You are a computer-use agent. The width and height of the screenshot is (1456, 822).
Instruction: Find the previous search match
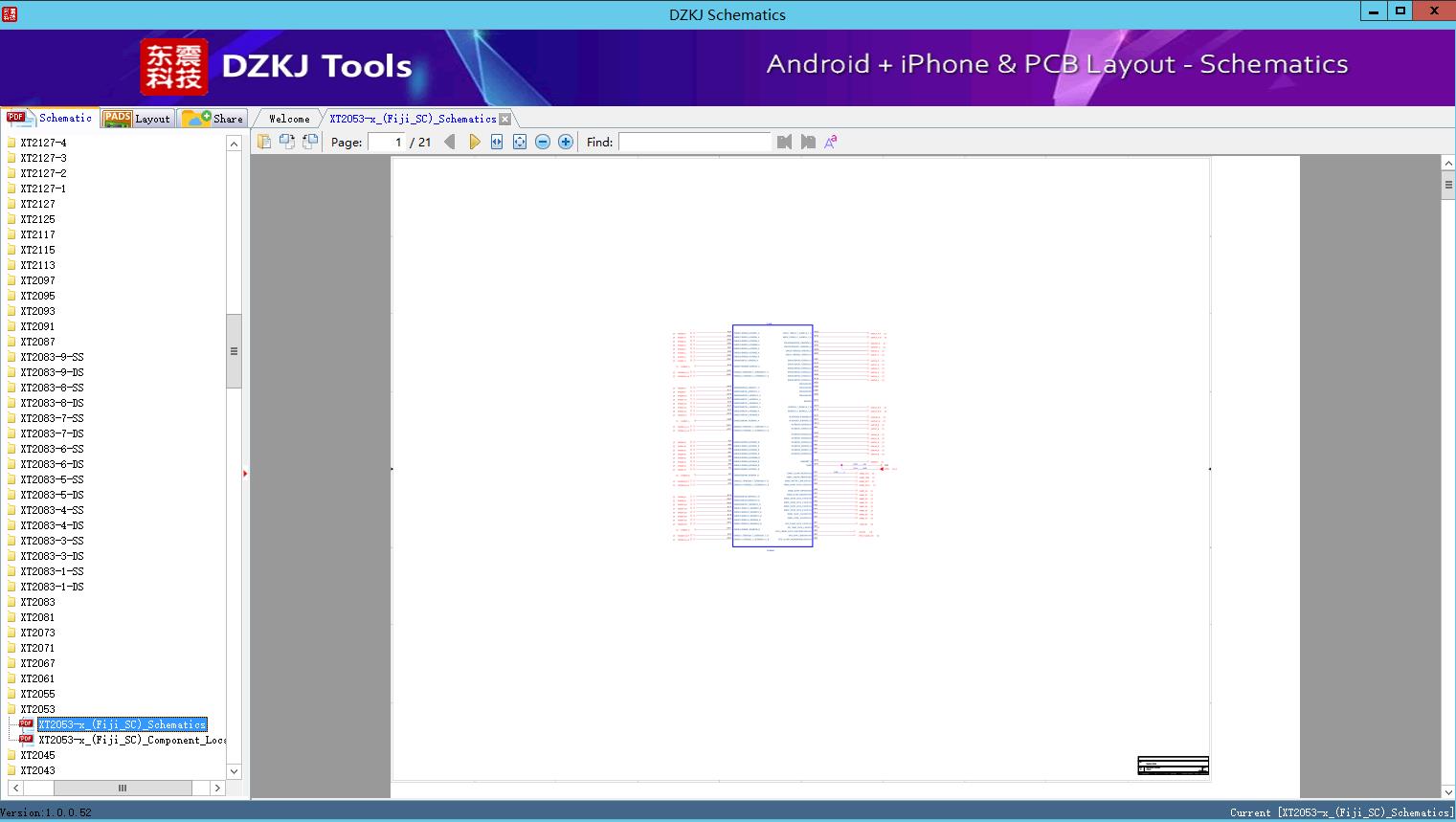(x=785, y=142)
